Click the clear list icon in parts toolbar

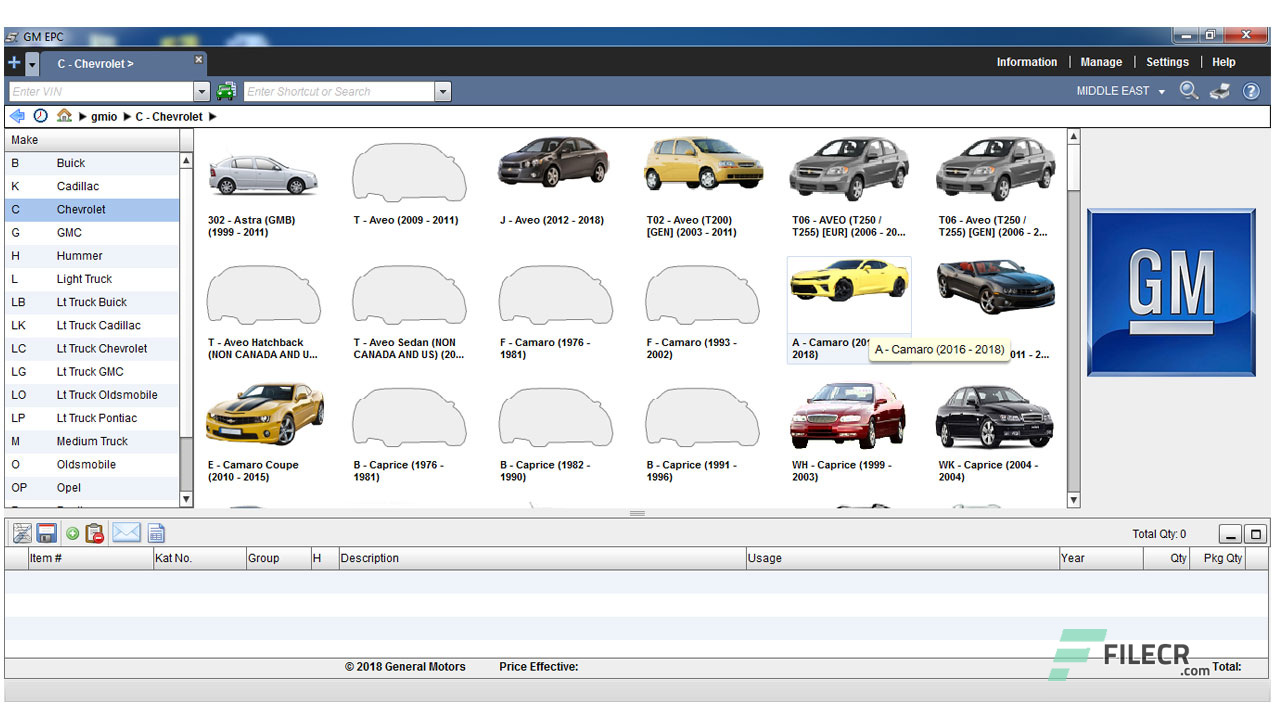click(x=21, y=534)
